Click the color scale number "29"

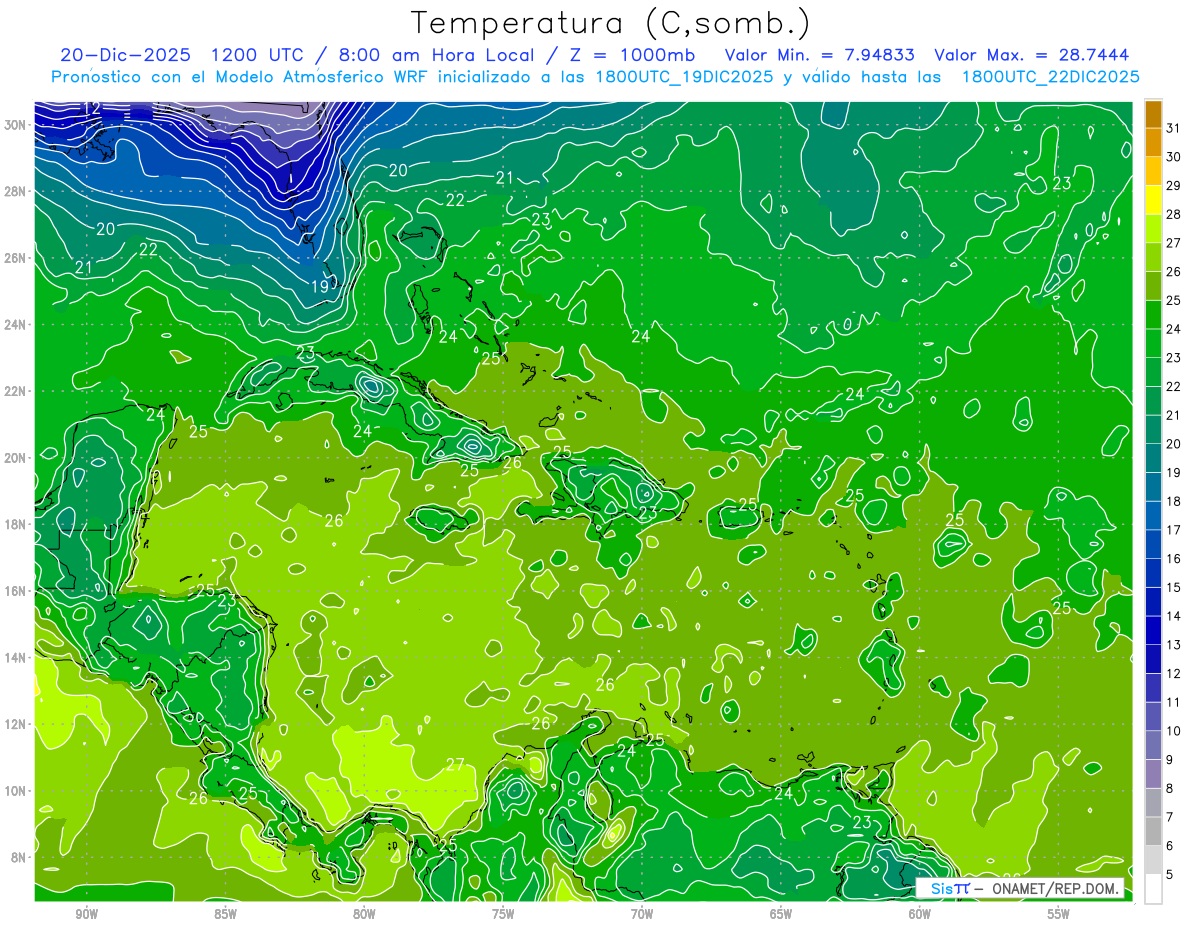tap(1174, 185)
